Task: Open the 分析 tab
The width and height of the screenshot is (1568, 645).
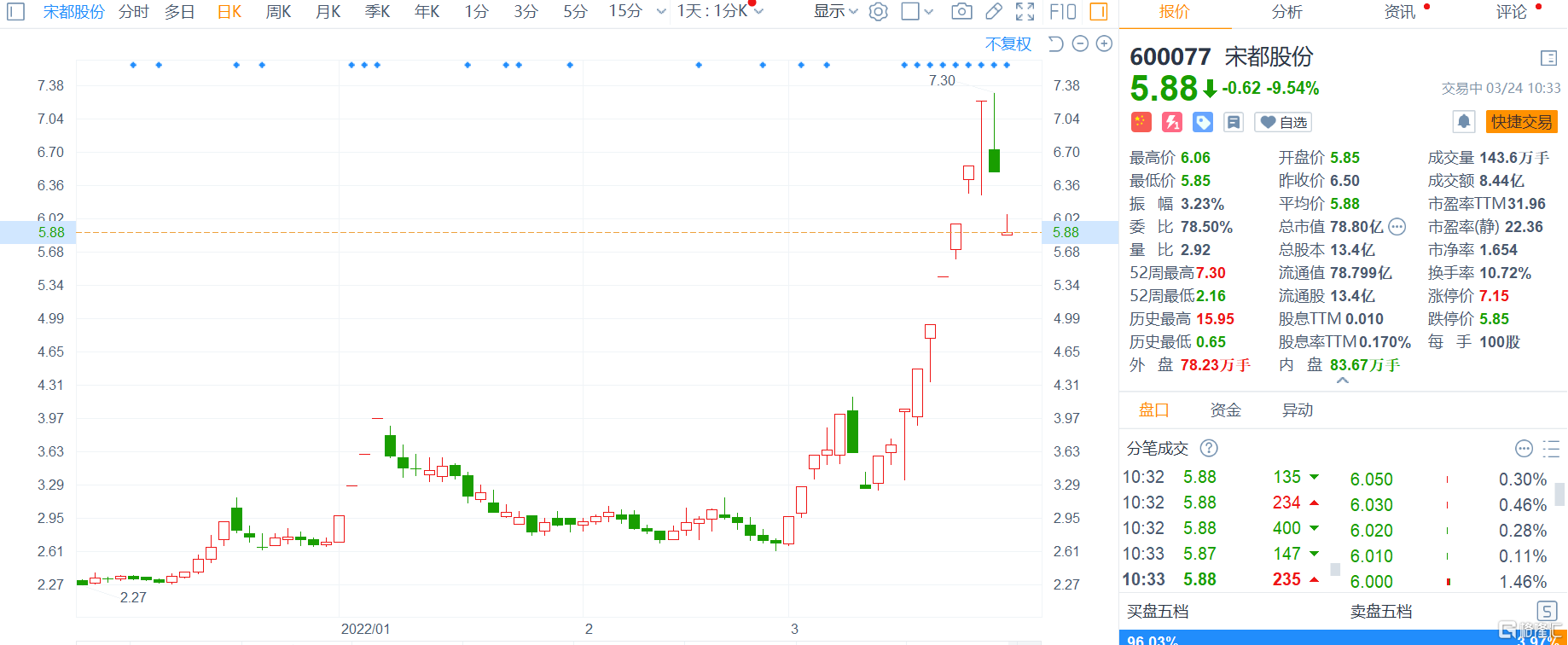Action: point(1286,12)
